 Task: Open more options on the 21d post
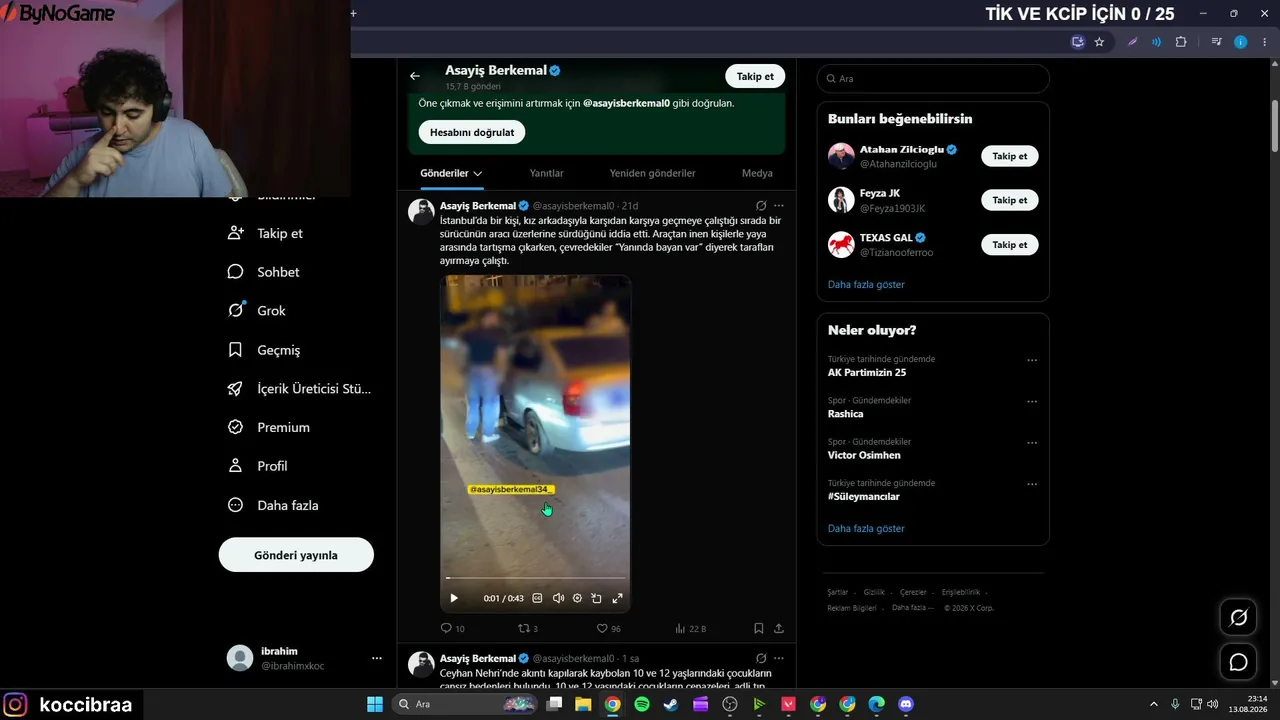(779, 206)
